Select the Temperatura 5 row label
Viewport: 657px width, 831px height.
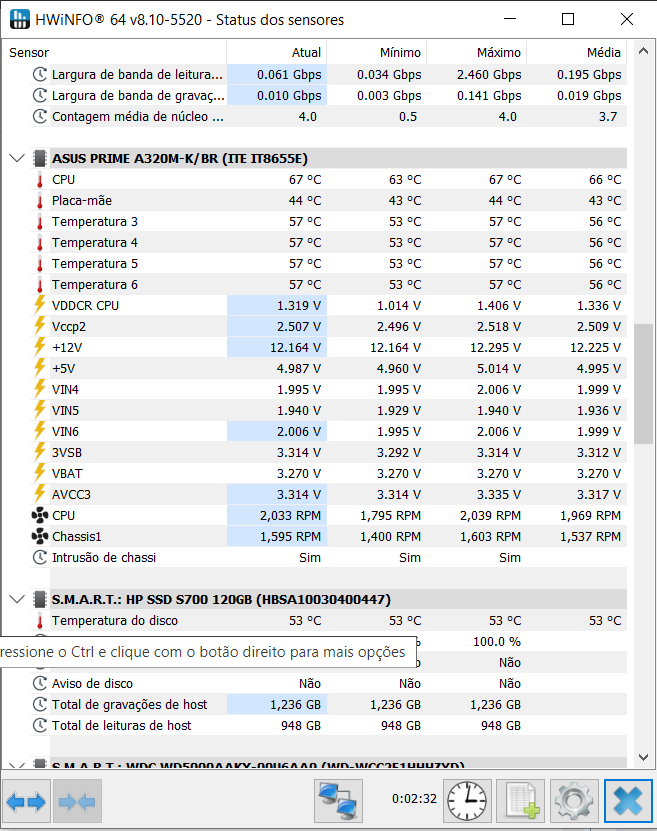coord(95,264)
